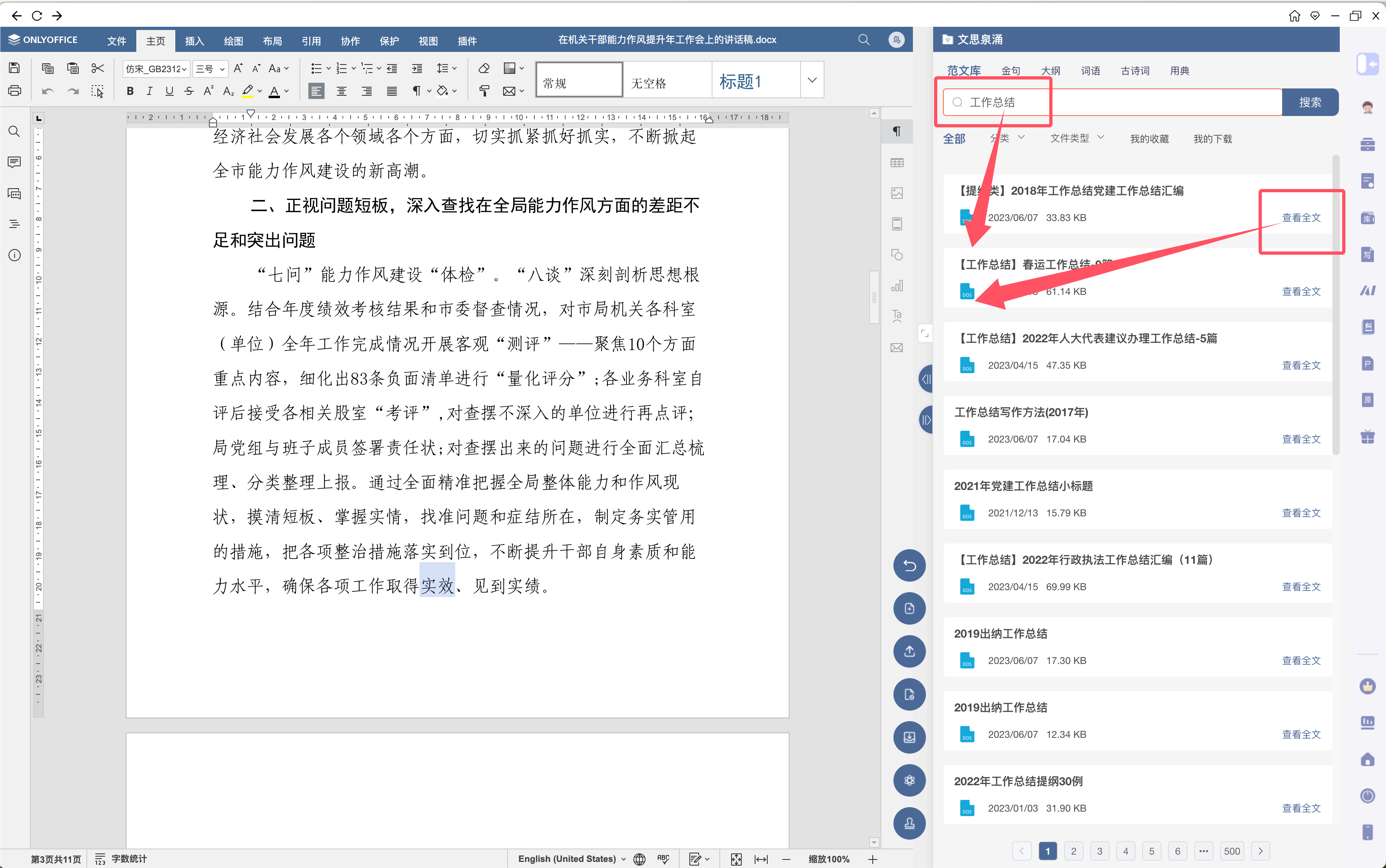Viewport: 1386px width, 868px height.
Task: Open the About info icon
Action: click(14, 255)
